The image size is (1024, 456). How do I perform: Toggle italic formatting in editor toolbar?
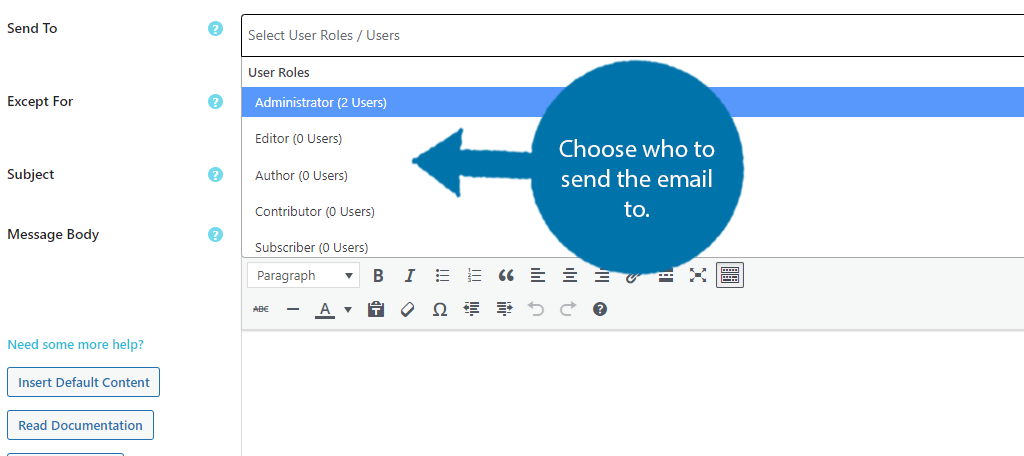(x=409, y=276)
